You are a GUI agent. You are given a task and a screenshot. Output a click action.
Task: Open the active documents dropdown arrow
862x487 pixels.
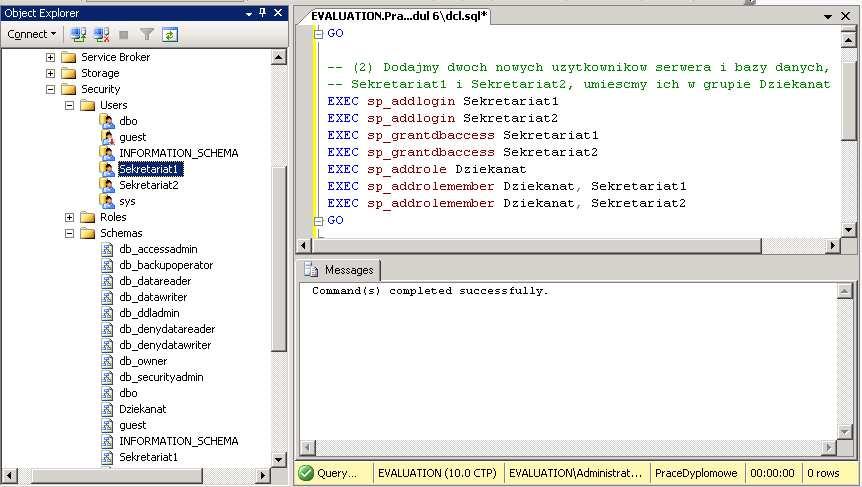coord(828,16)
